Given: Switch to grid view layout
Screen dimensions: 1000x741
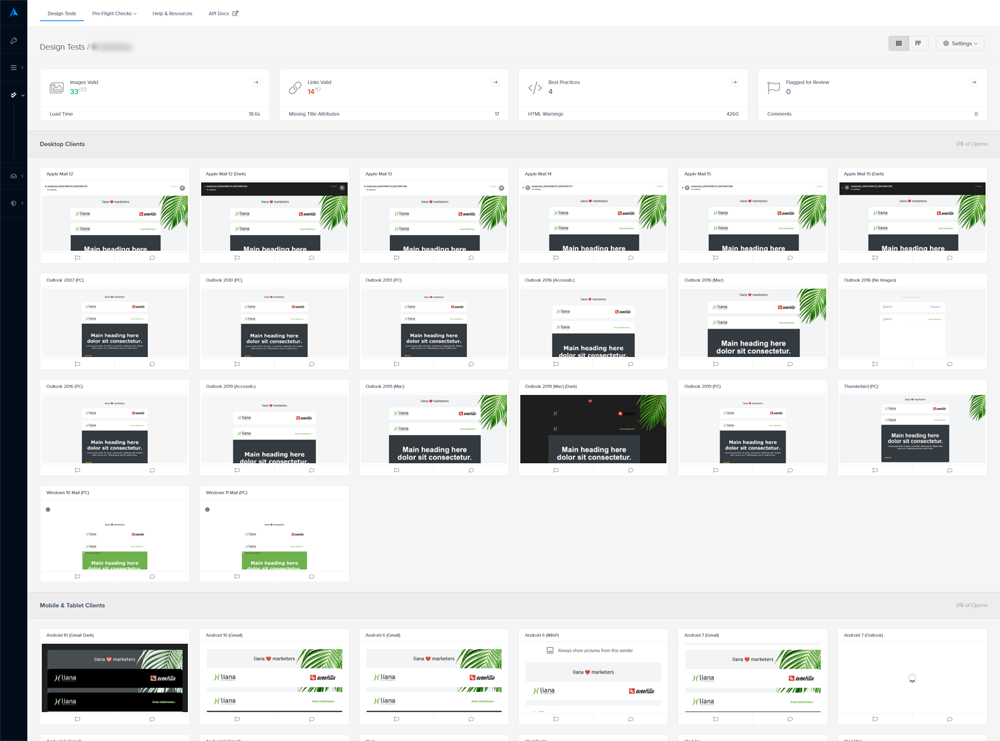Looking at the screenshot, I should click(898, 43).
